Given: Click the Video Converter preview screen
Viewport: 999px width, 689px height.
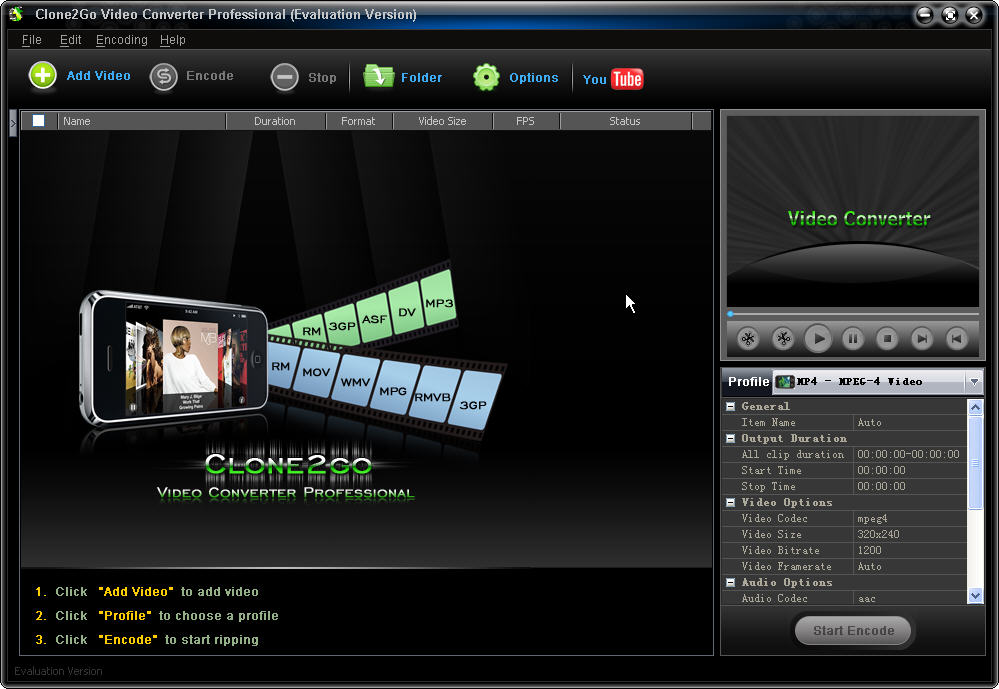Looking at the screenshot, I should click(852, 211).
